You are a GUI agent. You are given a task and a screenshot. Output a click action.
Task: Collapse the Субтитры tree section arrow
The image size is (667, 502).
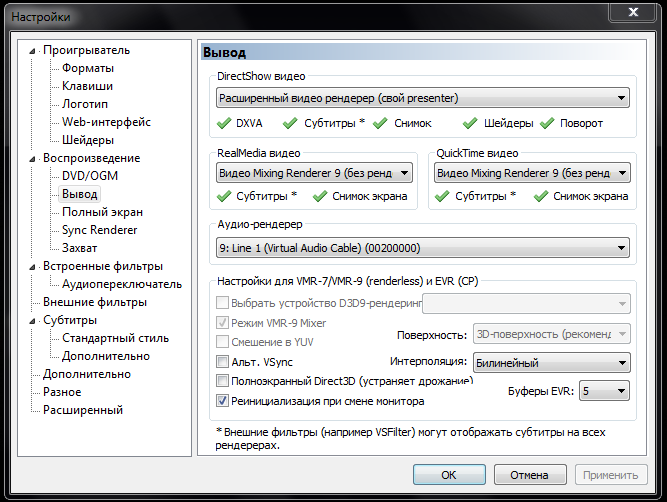[x=32, y=321]
